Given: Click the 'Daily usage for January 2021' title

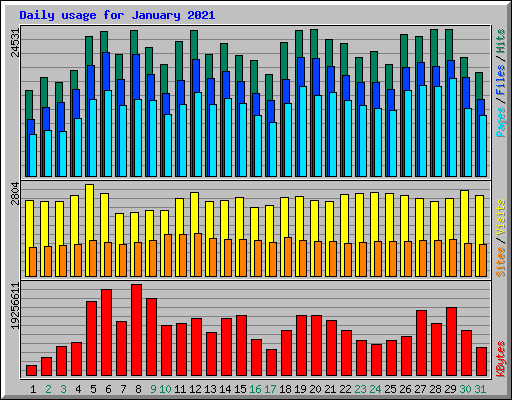Looking at the screenshot, I should [x=117, y=15].
